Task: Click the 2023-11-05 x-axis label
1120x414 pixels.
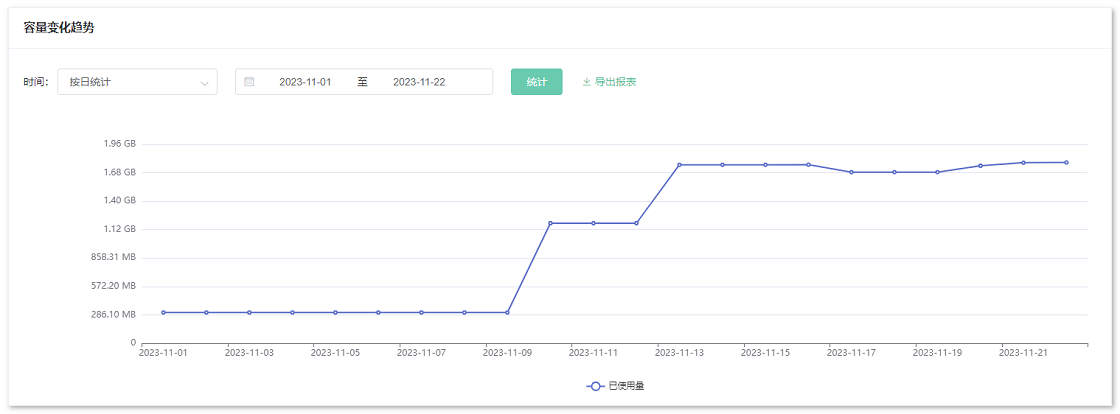Action: pyautogui.click(x=335, y=353)
